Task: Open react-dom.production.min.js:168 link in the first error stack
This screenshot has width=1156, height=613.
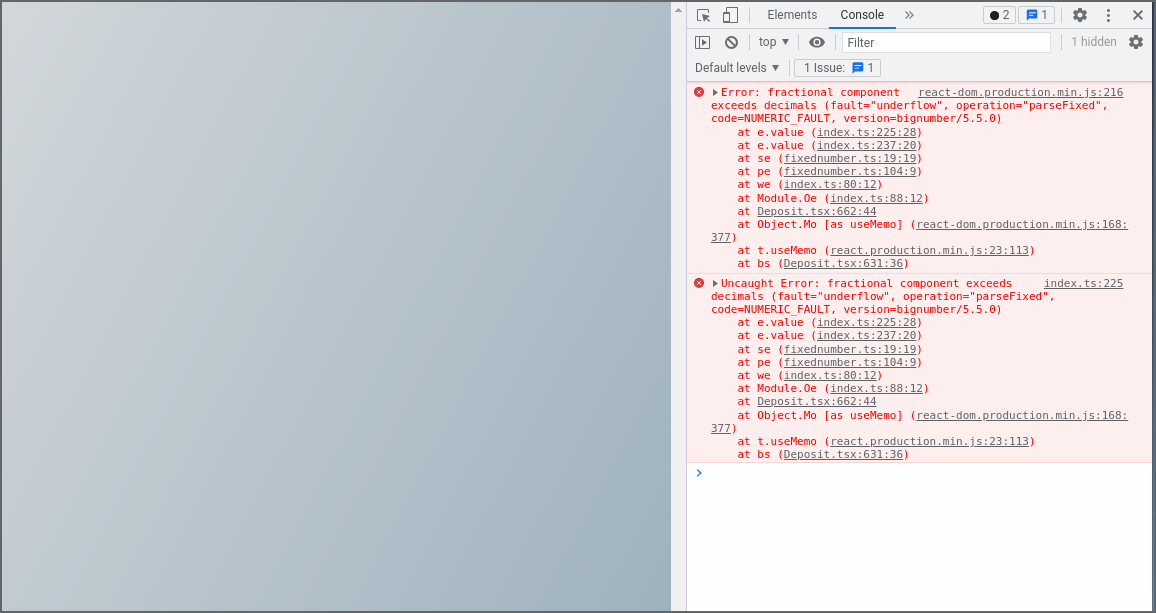Action: pyautogui.click(x=1022, y=224)
